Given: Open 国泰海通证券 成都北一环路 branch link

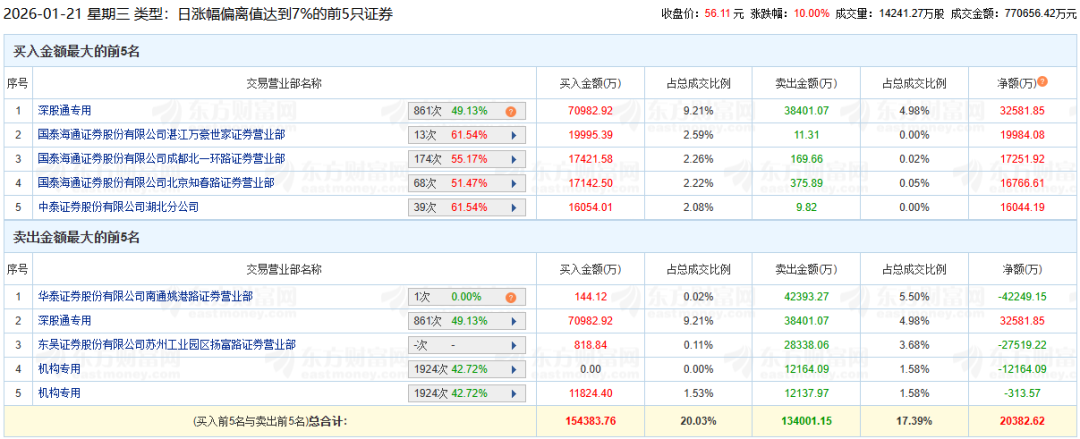Looking at the screenshot, I should pyautogui.click(x=161, y=159).
